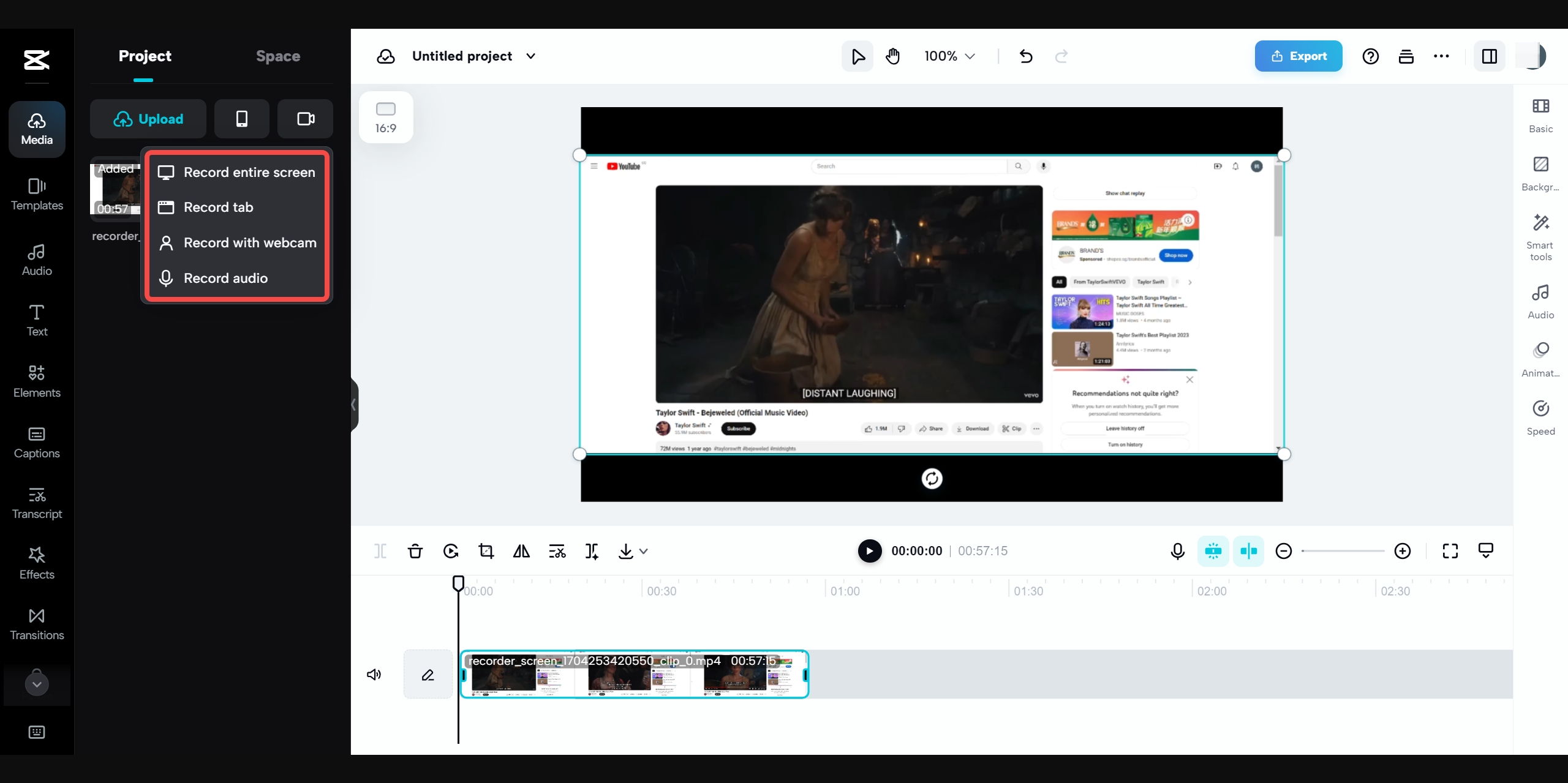Open the Audio panel in left sidebar
This screenshot has width=1568, height=783.
pyautogui.click(x=37, y=260)
